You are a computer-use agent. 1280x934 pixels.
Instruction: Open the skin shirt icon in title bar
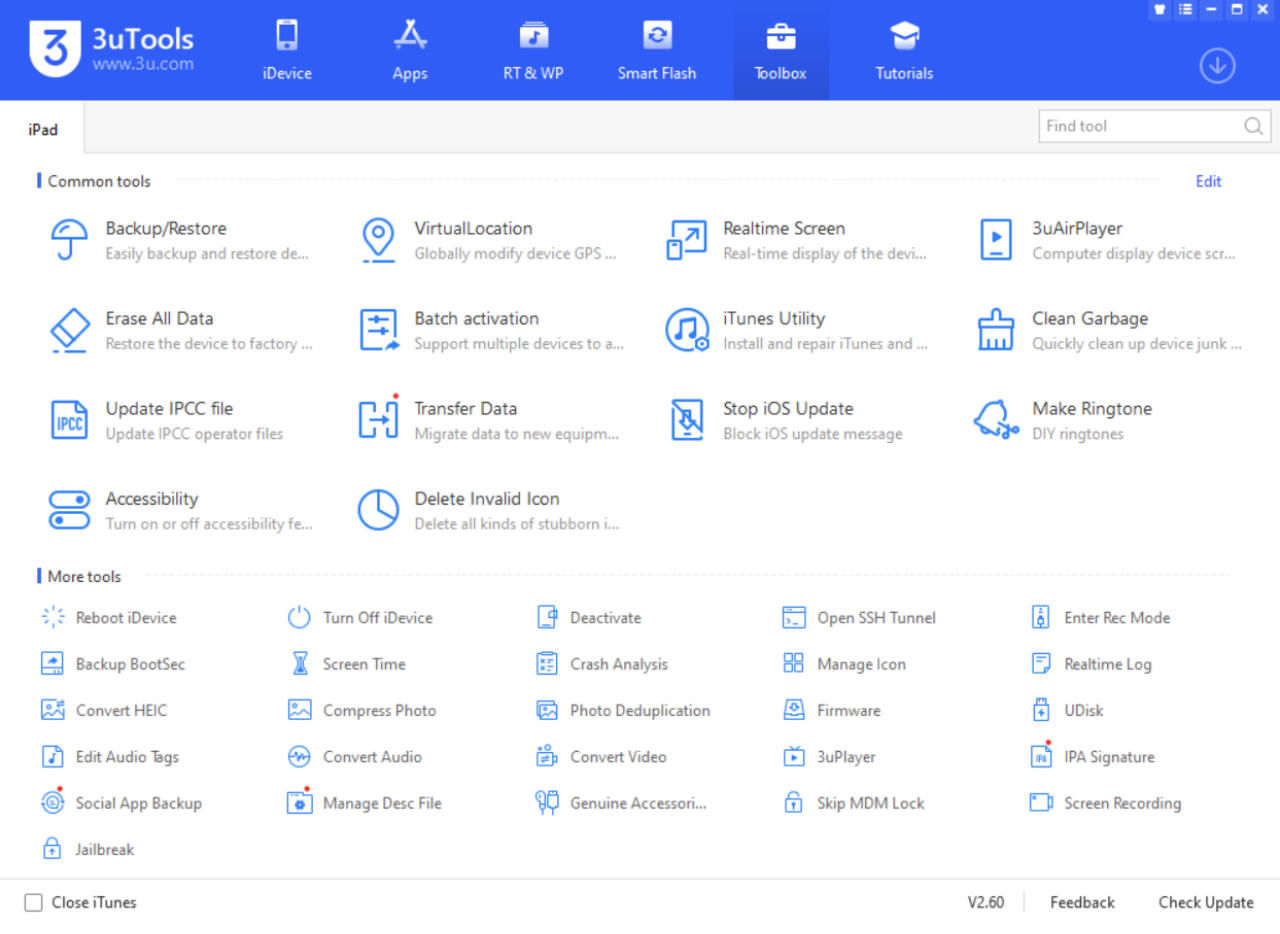point(1160,9)
